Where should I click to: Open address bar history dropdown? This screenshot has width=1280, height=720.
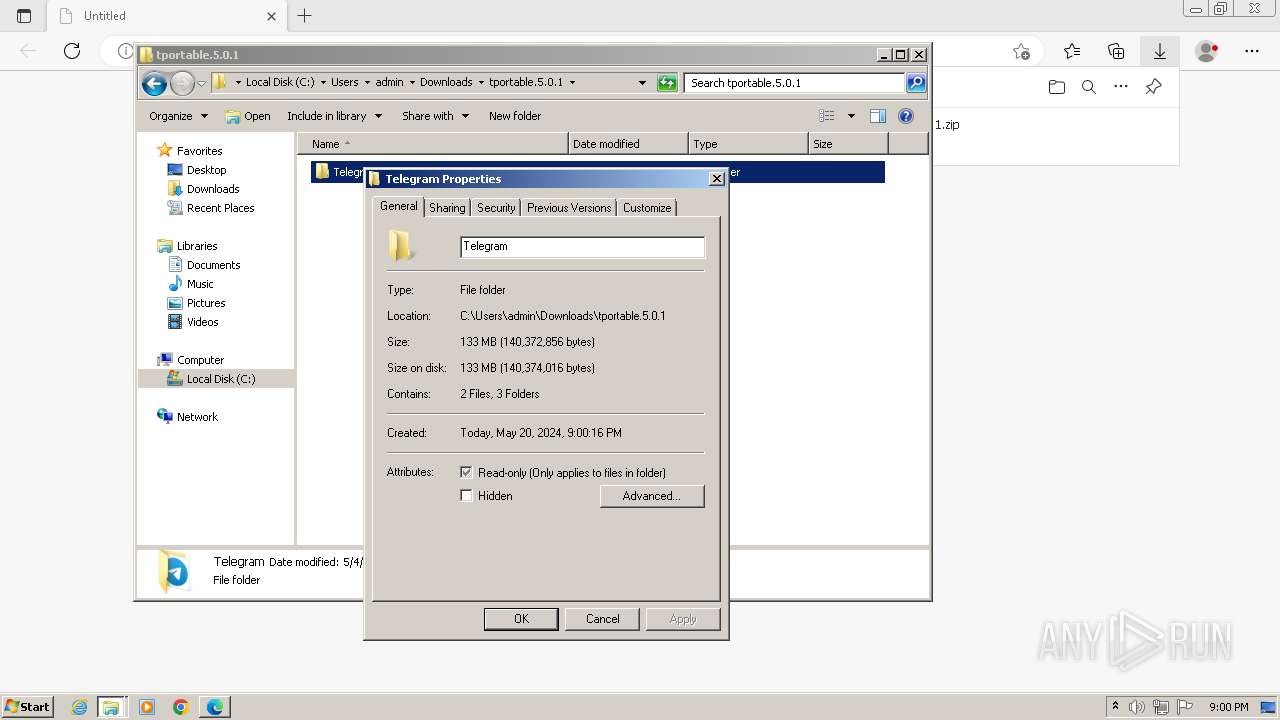point(642,83)
